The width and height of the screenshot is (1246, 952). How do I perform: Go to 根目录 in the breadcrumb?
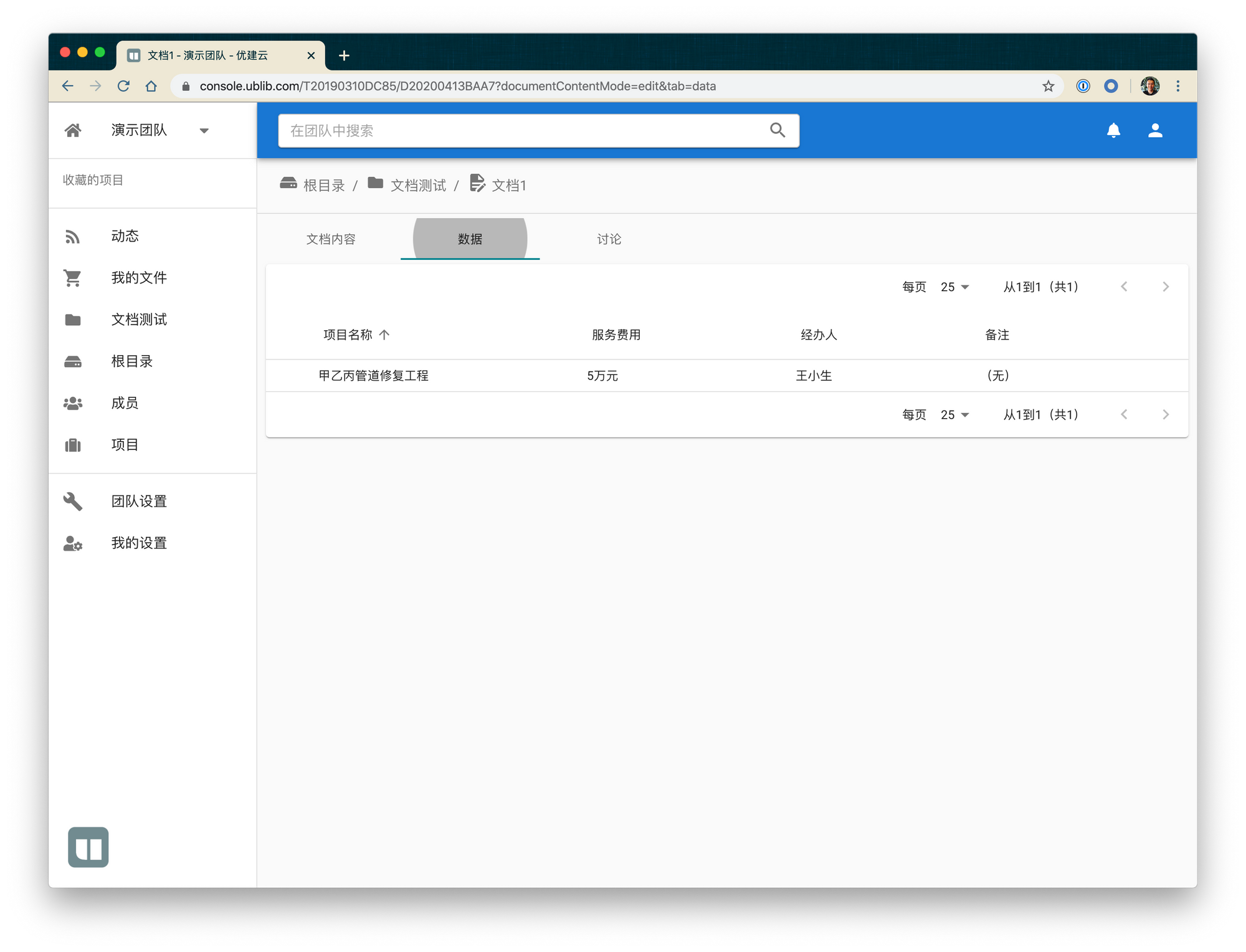[x=323, y=186]
